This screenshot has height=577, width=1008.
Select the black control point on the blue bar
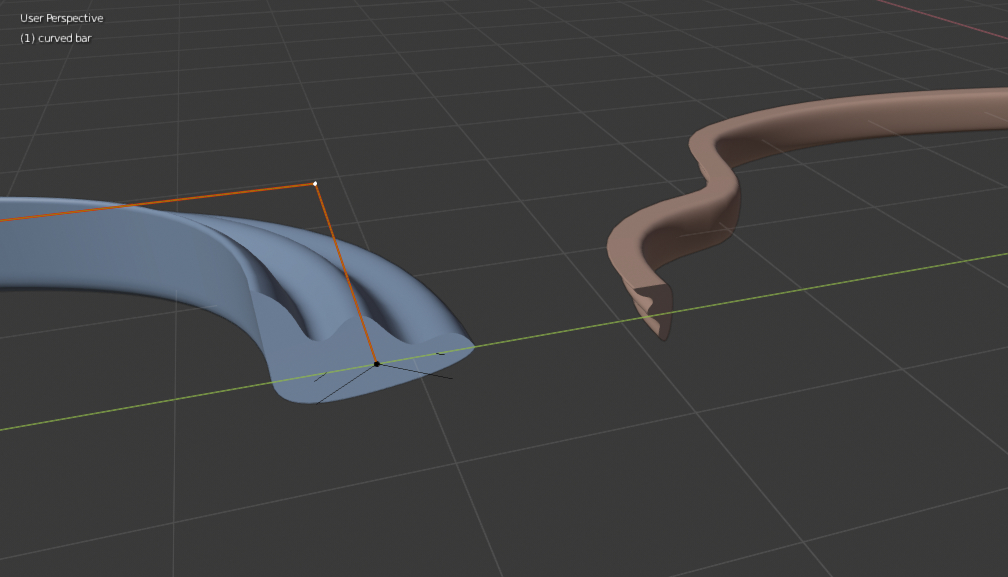pos(377,364)
